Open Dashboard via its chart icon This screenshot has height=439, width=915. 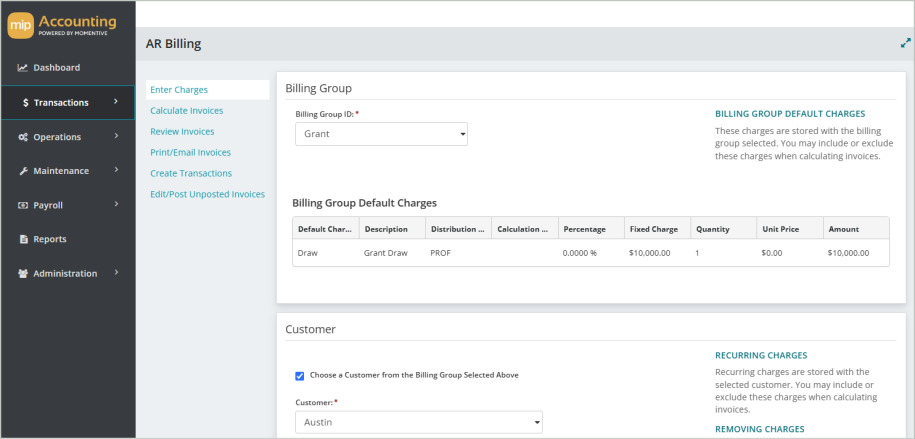coord(23,68)
